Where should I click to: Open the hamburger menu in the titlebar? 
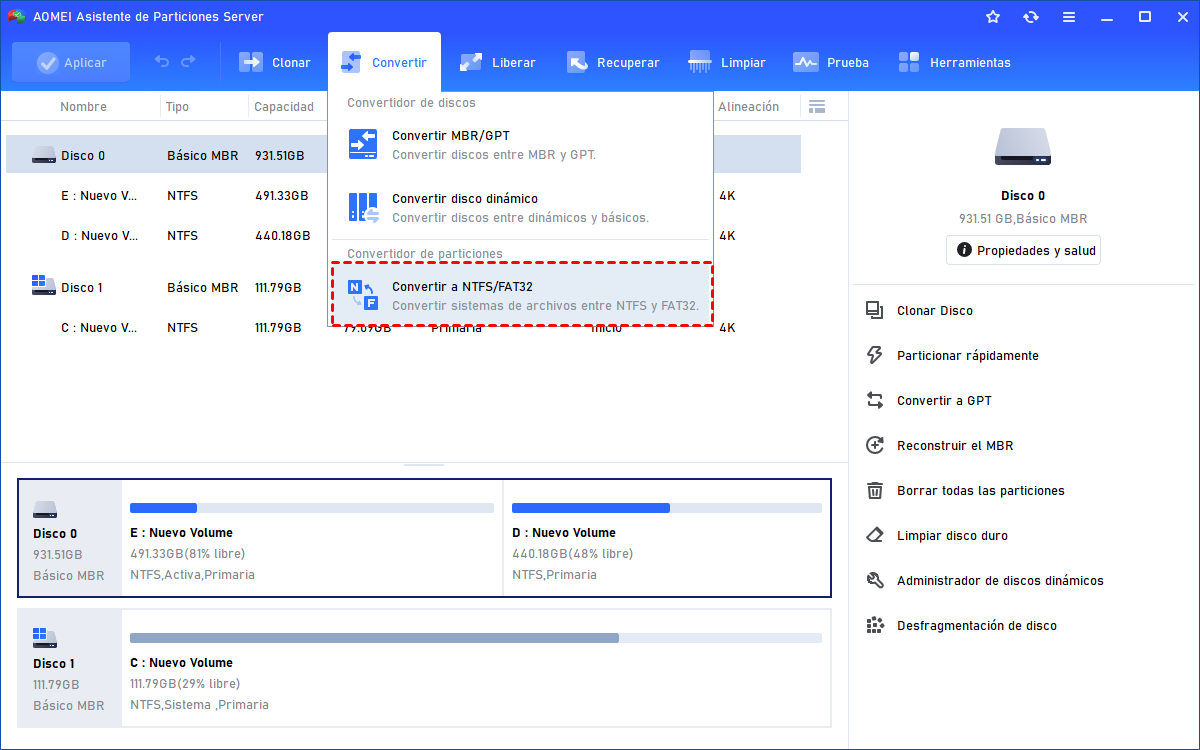click(x=1068, y=16)
